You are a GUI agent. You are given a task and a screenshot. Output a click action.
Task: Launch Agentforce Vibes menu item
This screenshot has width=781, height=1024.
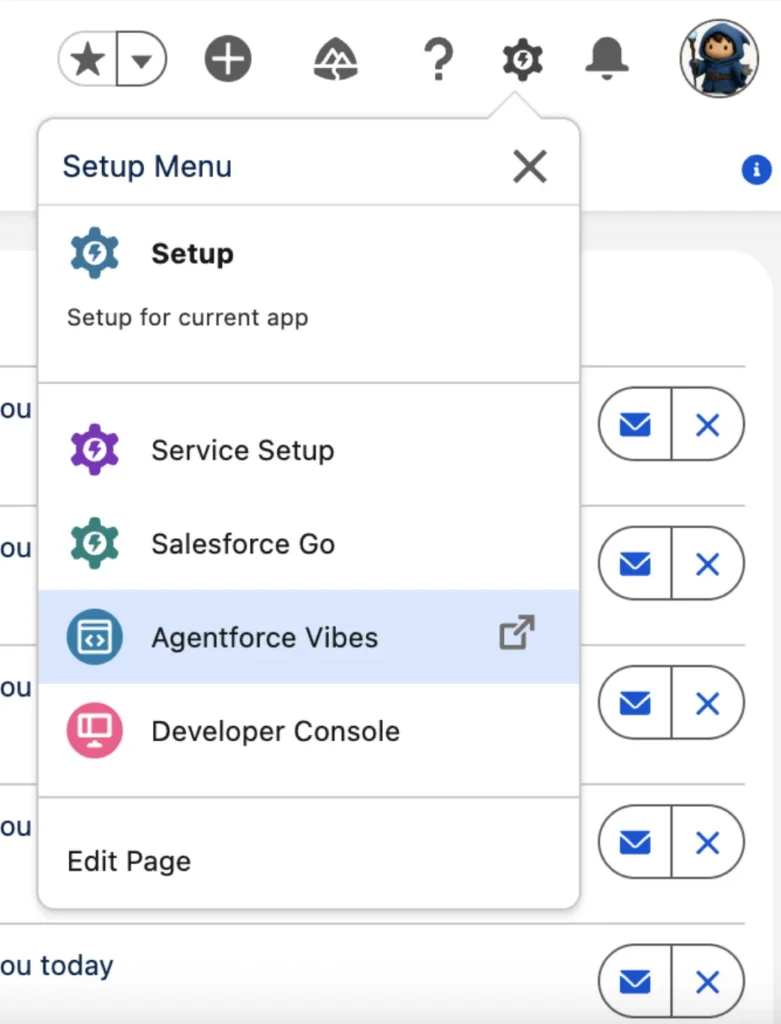265,637
